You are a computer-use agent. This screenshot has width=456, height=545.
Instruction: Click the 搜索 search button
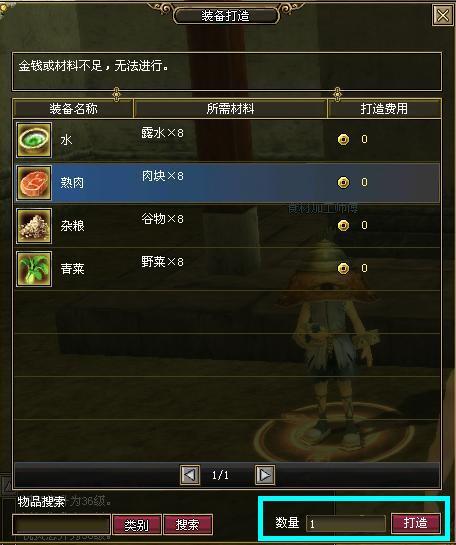188,524
